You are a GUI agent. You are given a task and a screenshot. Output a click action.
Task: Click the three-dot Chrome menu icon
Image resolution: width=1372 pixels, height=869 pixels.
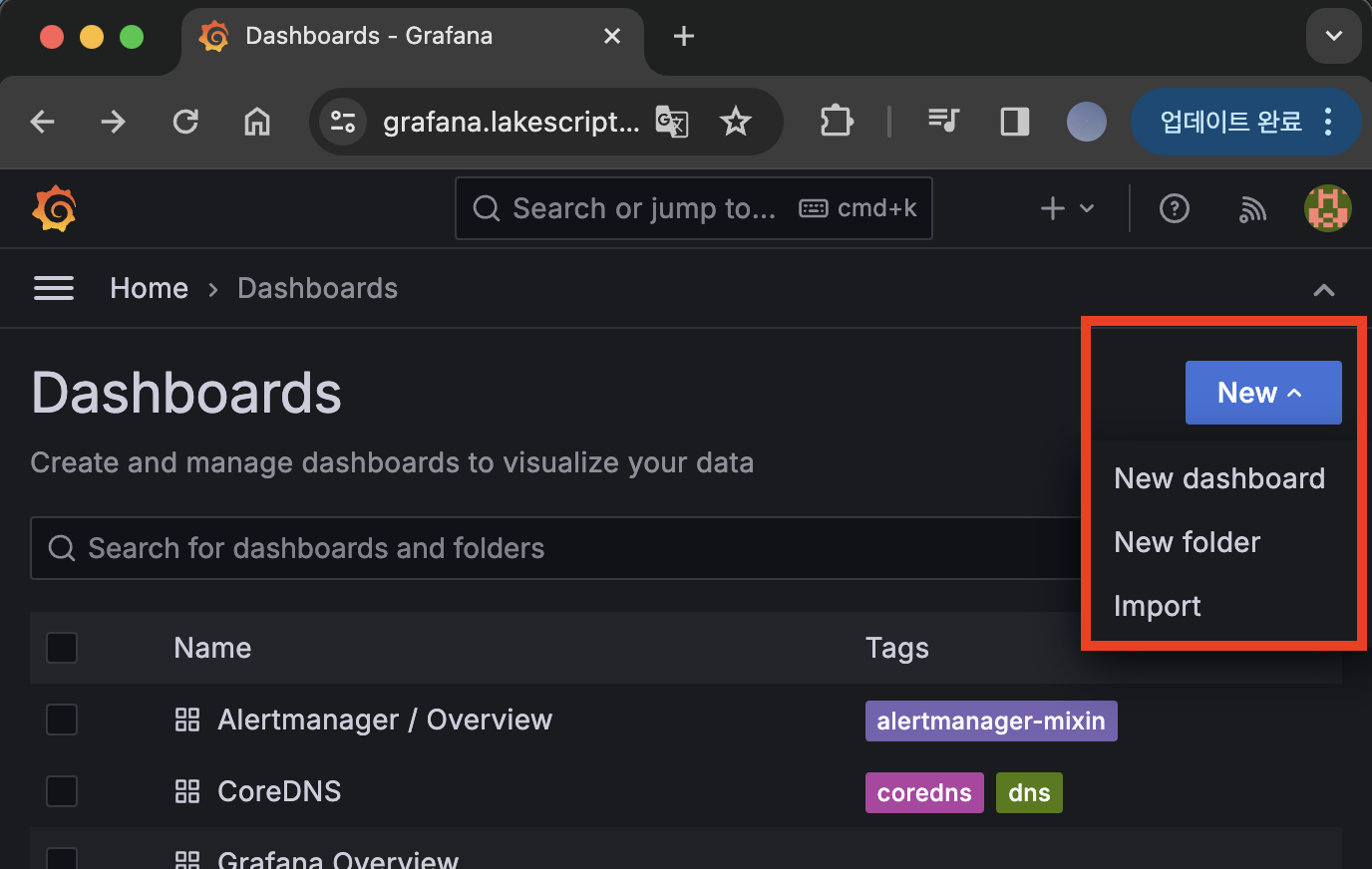[x=1328, y=122]
